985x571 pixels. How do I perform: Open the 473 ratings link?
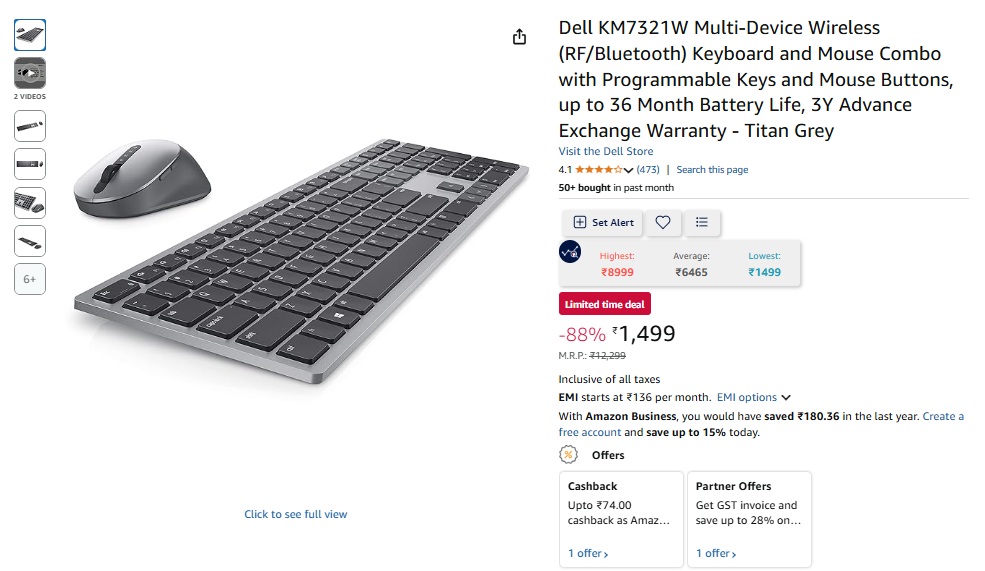648,170
